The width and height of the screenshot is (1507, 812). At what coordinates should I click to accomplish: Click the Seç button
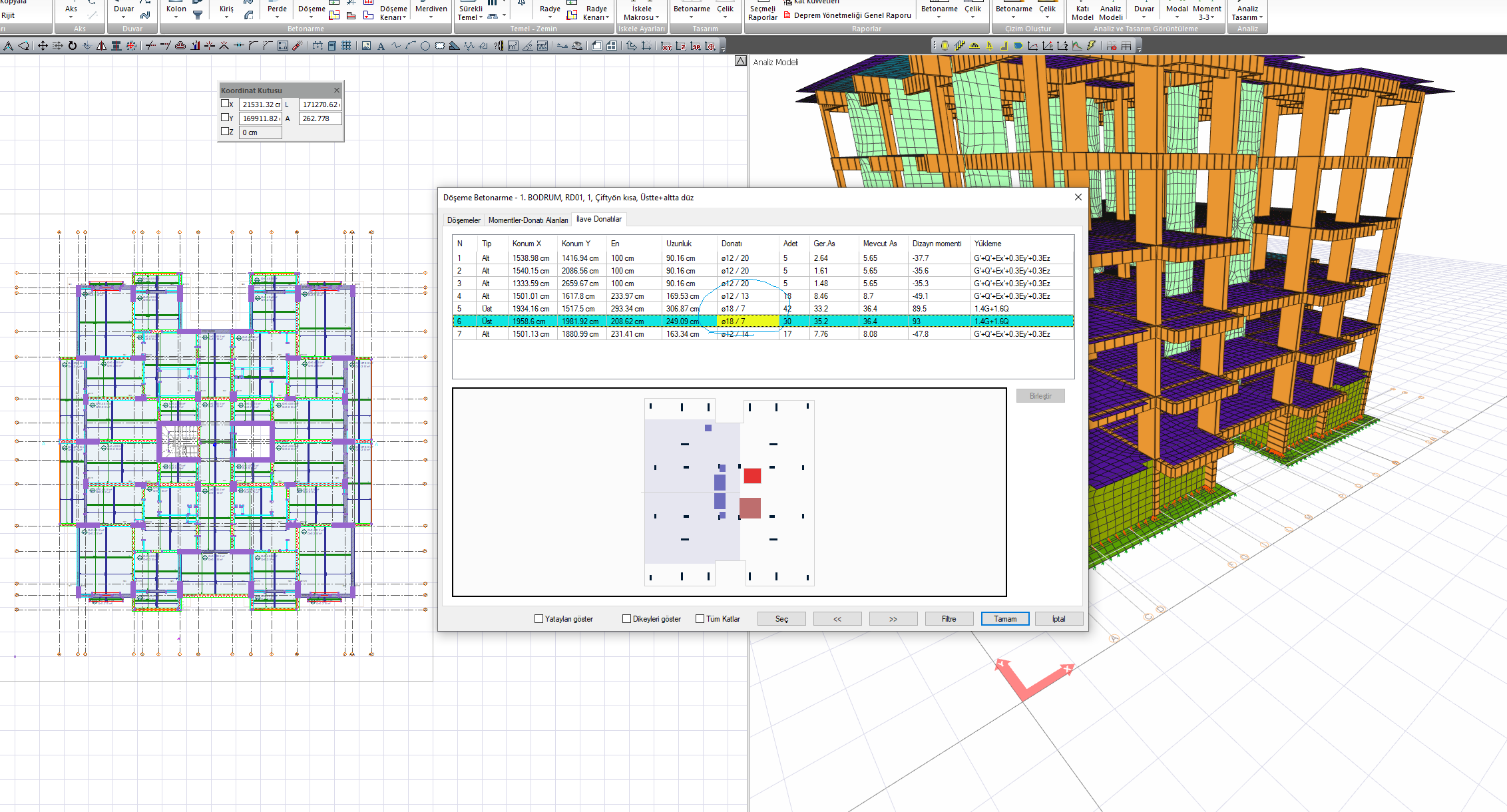[781, 619]
